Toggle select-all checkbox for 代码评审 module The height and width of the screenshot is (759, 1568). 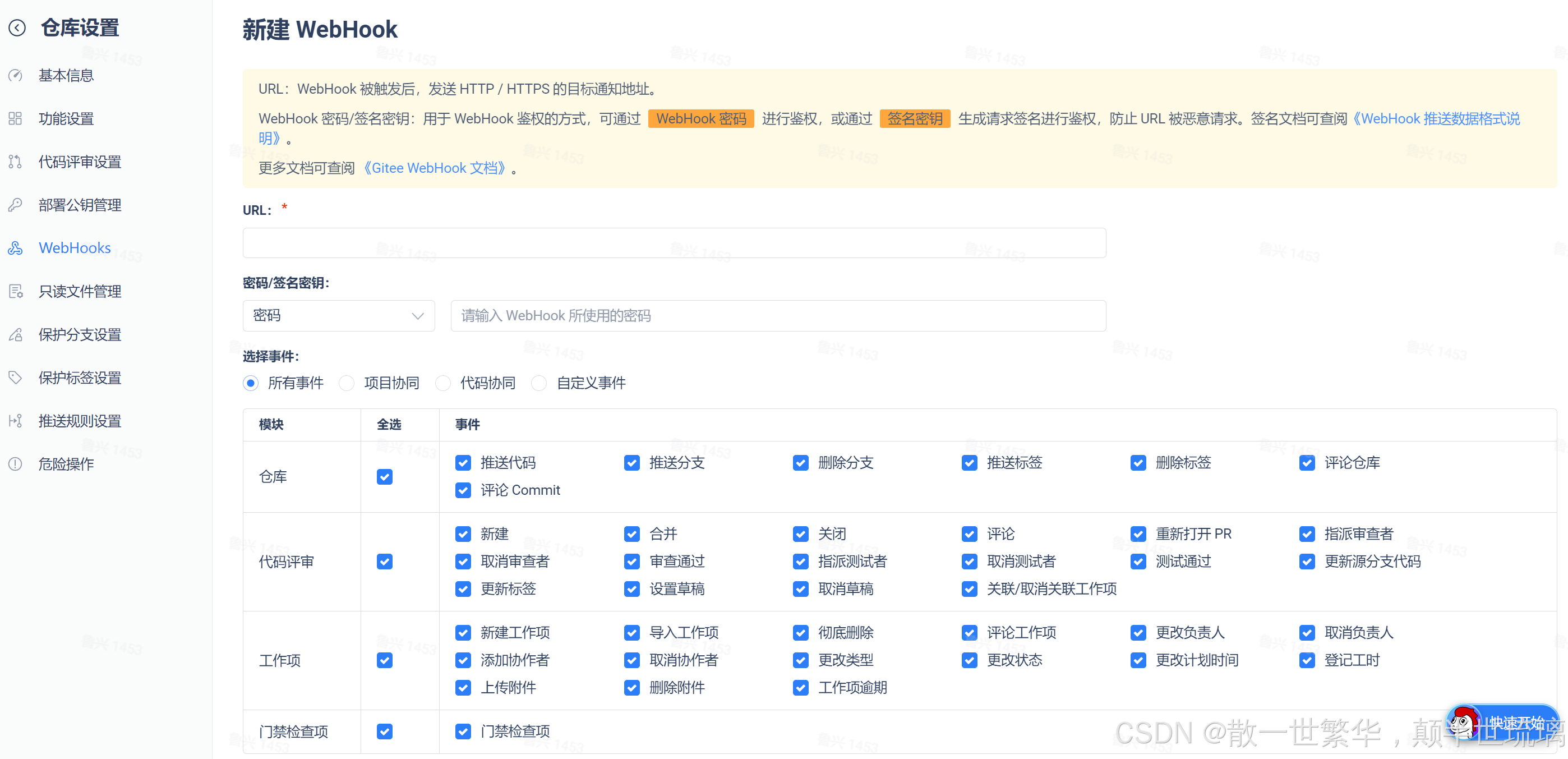[x=384, y=562]
